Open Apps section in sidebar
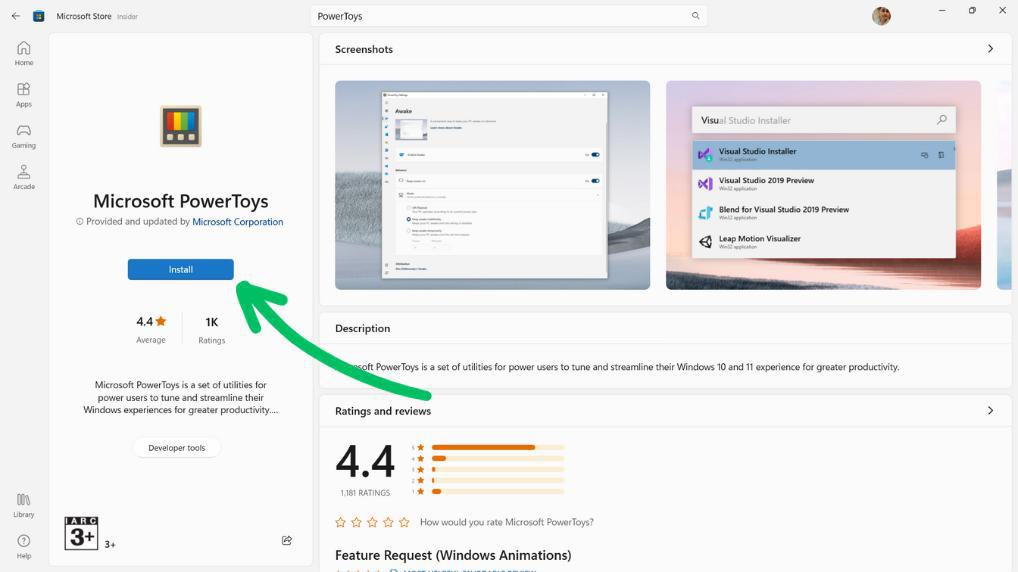Viewport: 1018px width, 572px height. pyautogui.click(x=24, y=95)
